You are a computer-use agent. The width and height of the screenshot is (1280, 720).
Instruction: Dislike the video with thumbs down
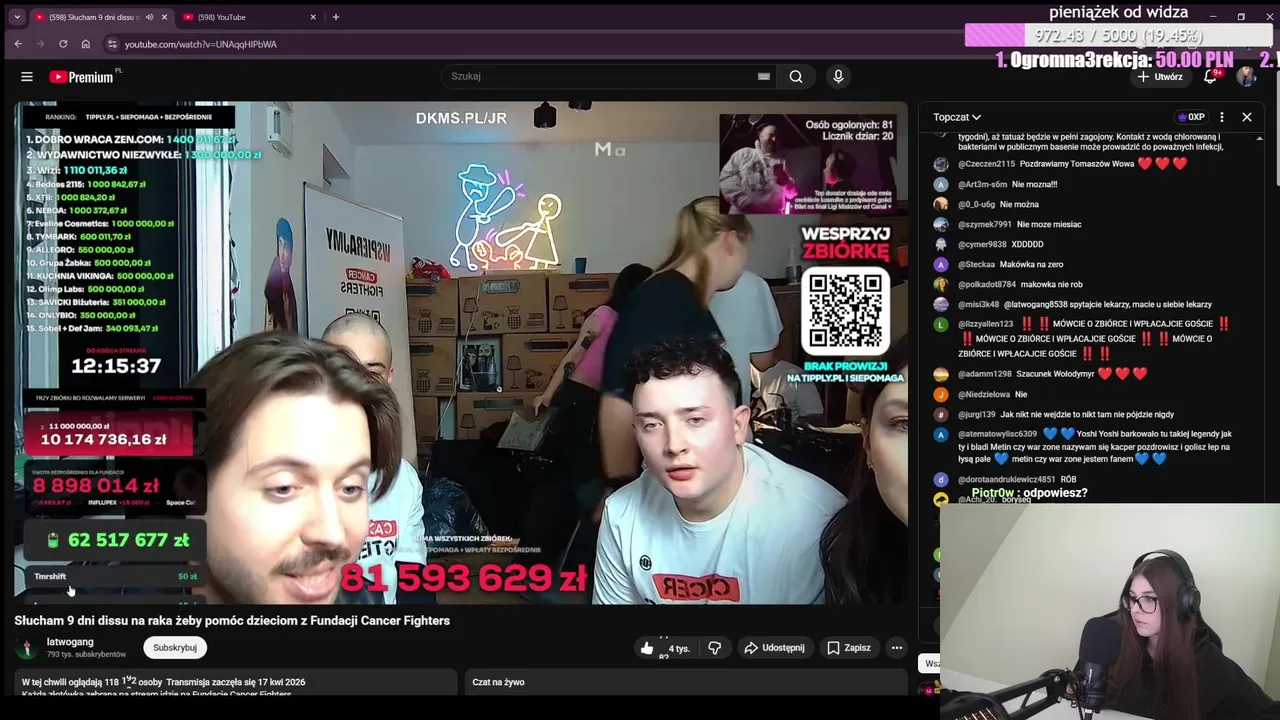coord(714,648)
